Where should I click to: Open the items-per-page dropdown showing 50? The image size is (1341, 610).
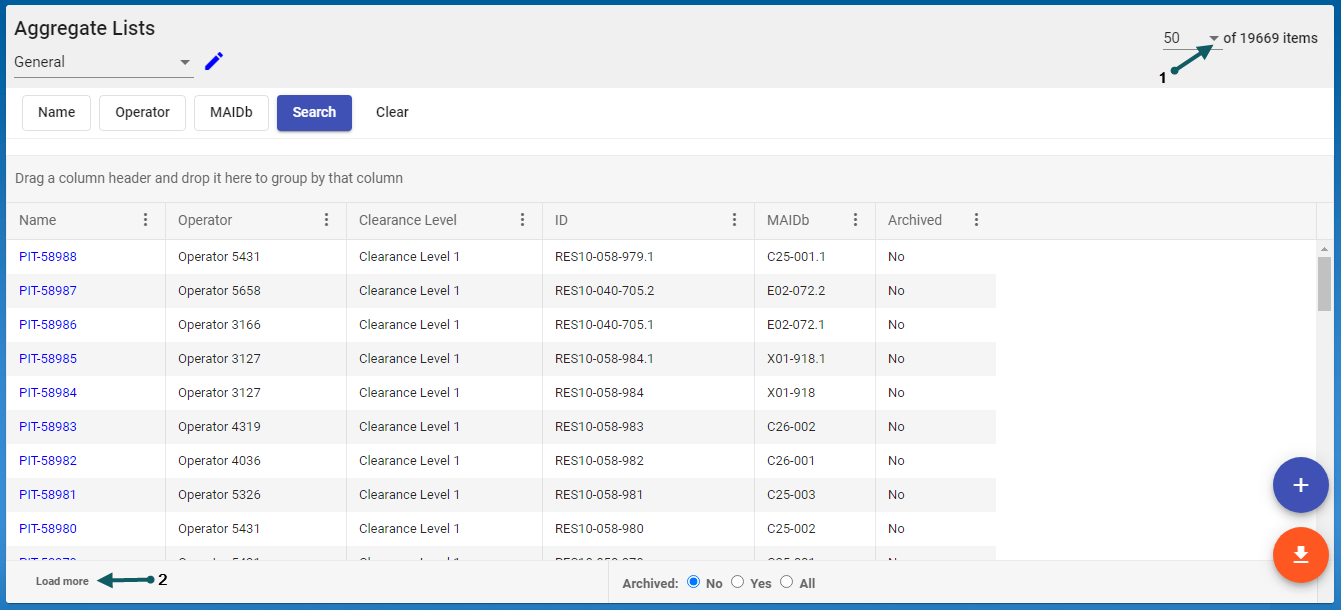[x=1213, y=39]
